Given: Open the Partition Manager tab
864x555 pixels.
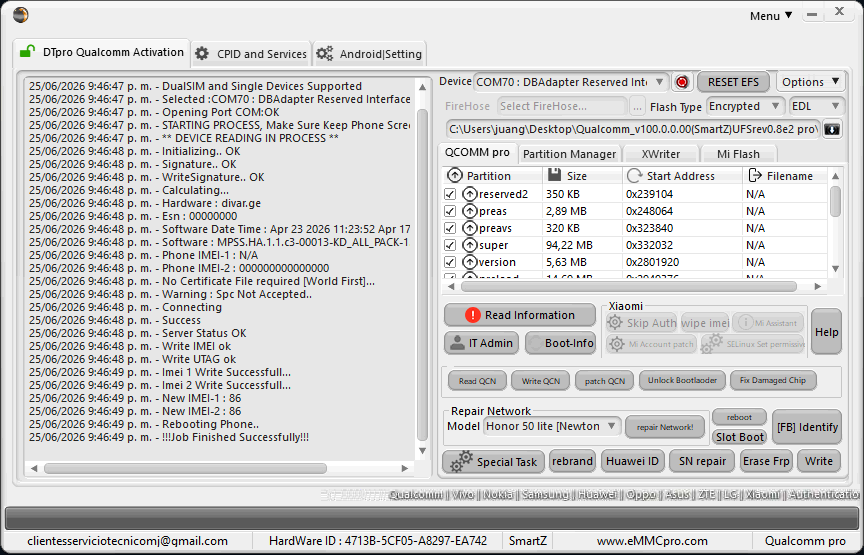Looking at the screenshot, I should pyautogui.click(x=569, y=154).
